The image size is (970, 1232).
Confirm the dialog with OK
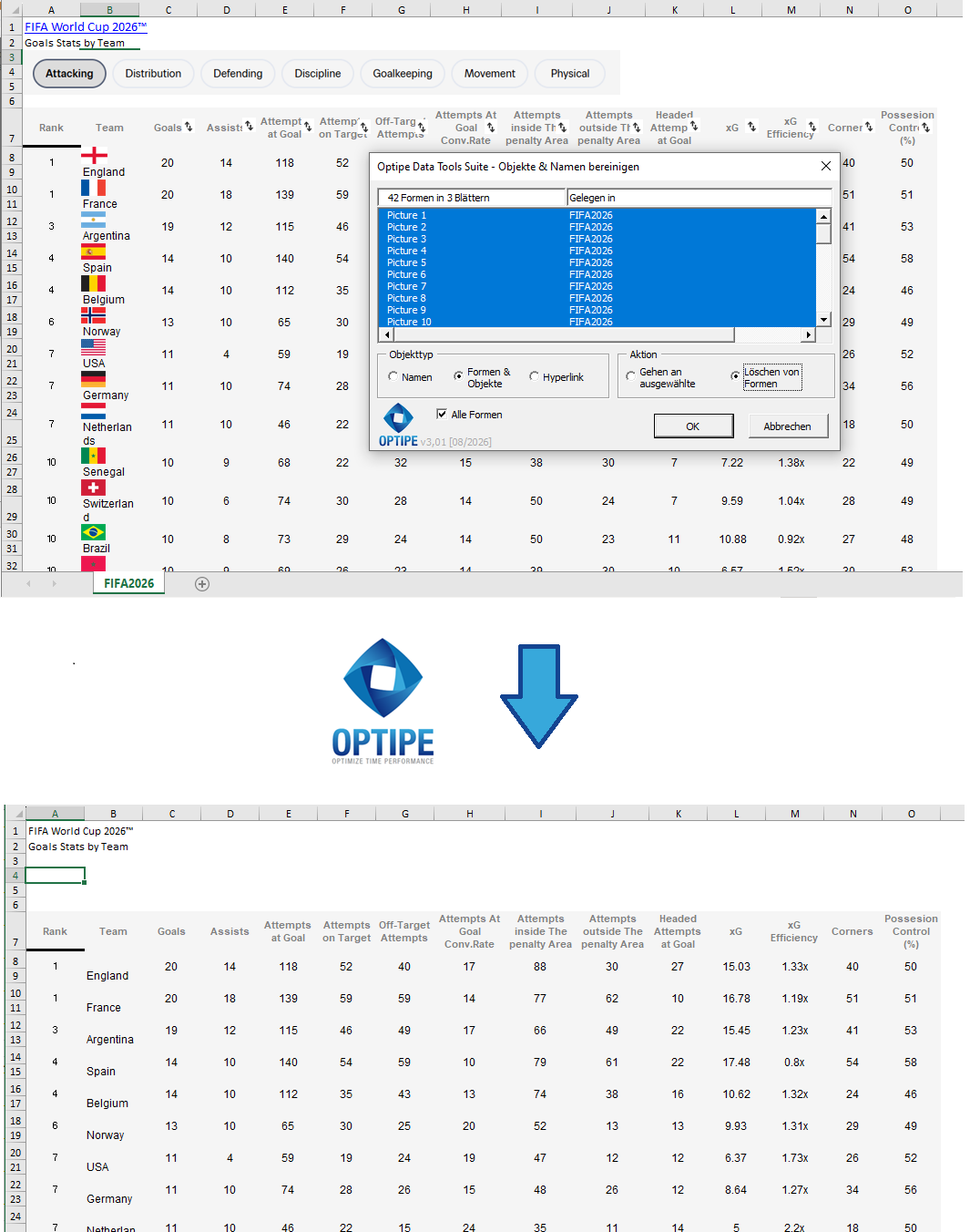[693, 426]
